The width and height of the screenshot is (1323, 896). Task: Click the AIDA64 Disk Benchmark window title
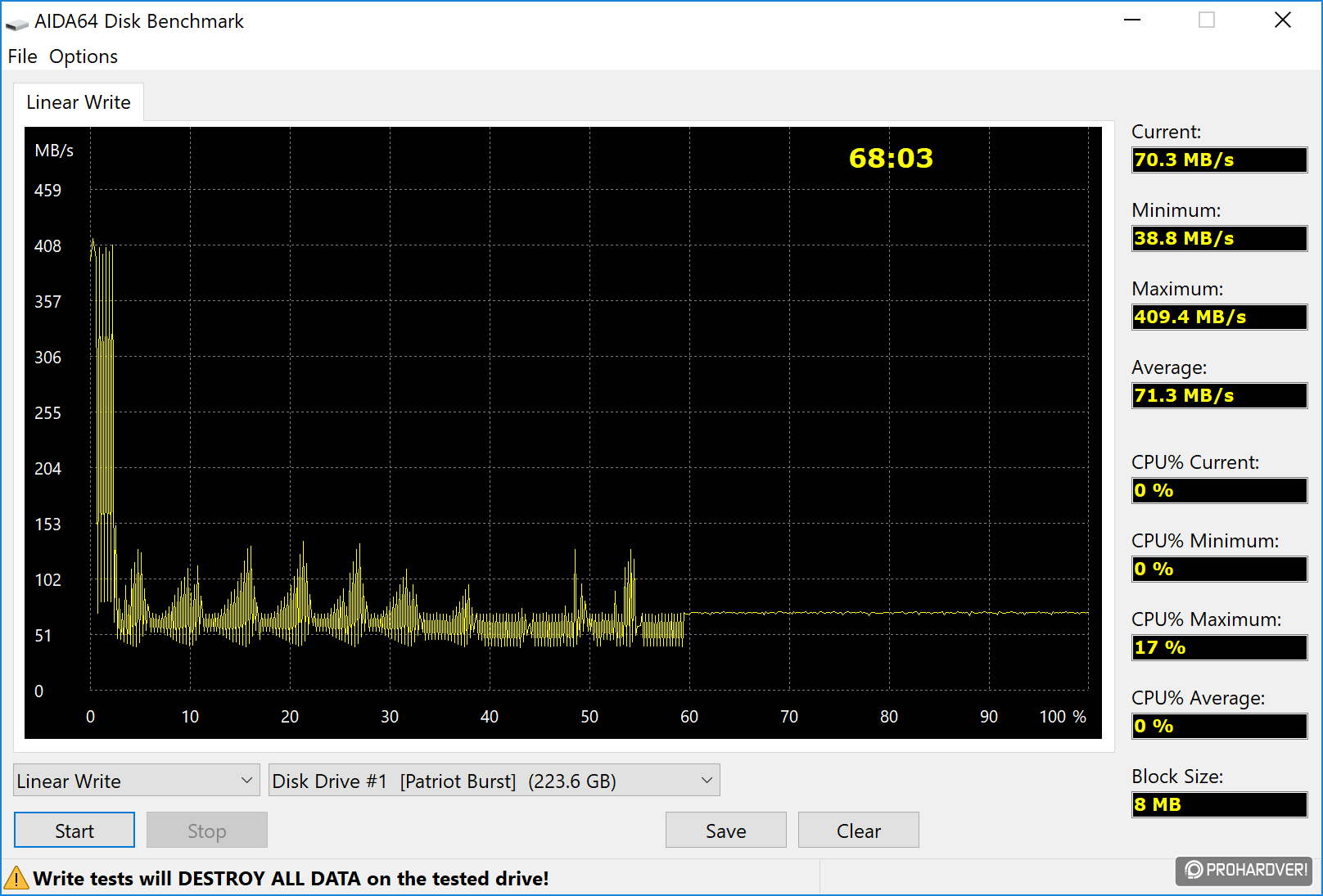tap(139, 21)
